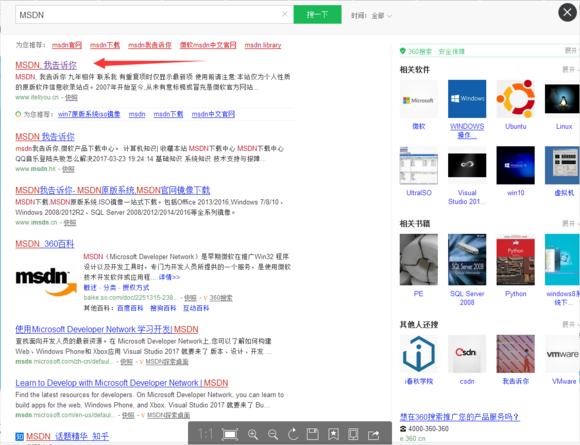The image size is (580, 445).
Task: Open suggested search msdn官网
Action: click(67, 45)
